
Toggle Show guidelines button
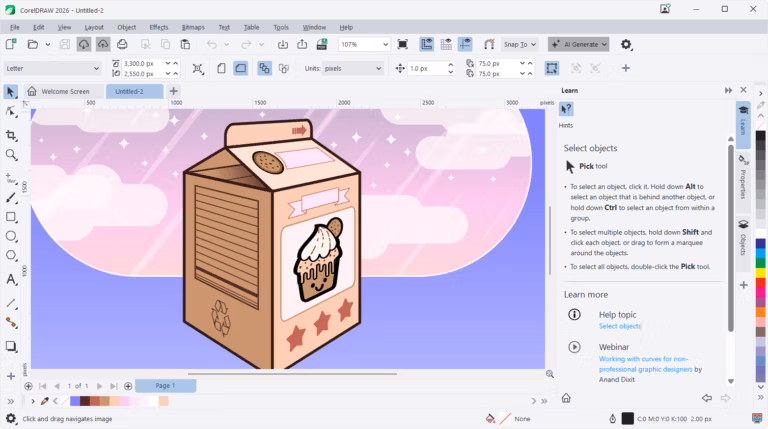coord(465,45)
